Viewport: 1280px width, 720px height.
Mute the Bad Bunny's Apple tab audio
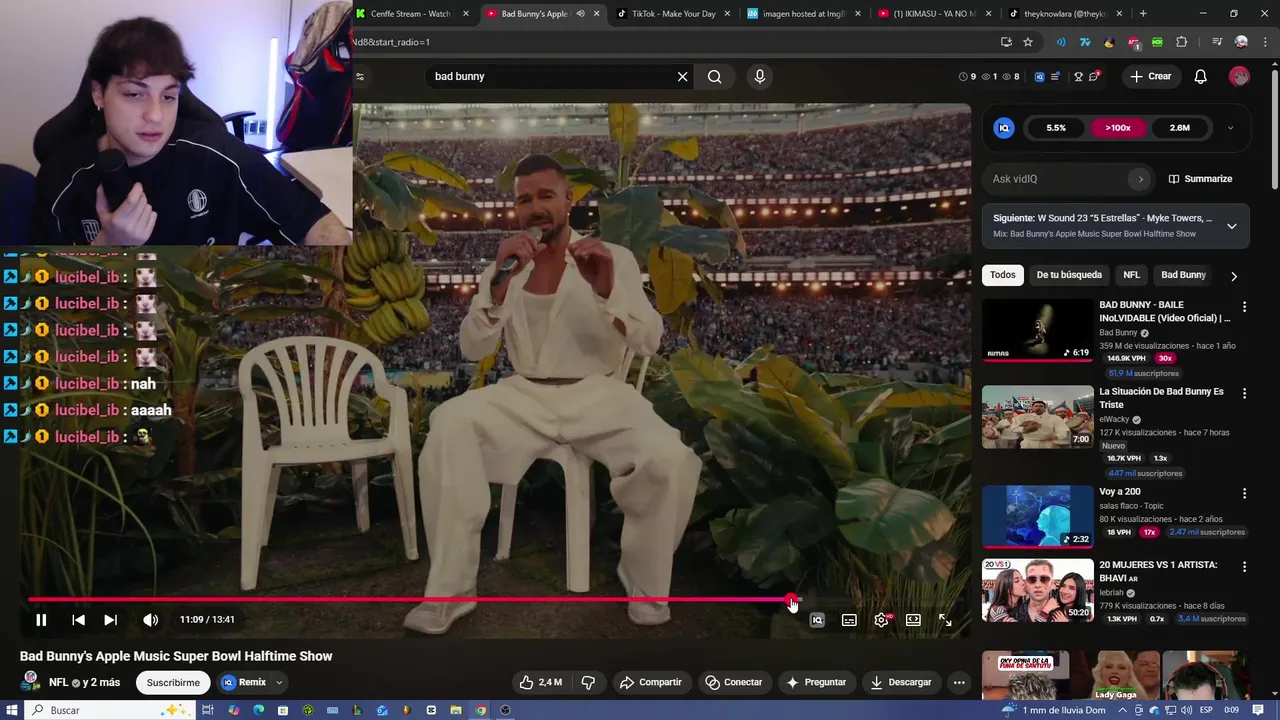(x=581, y=14)
